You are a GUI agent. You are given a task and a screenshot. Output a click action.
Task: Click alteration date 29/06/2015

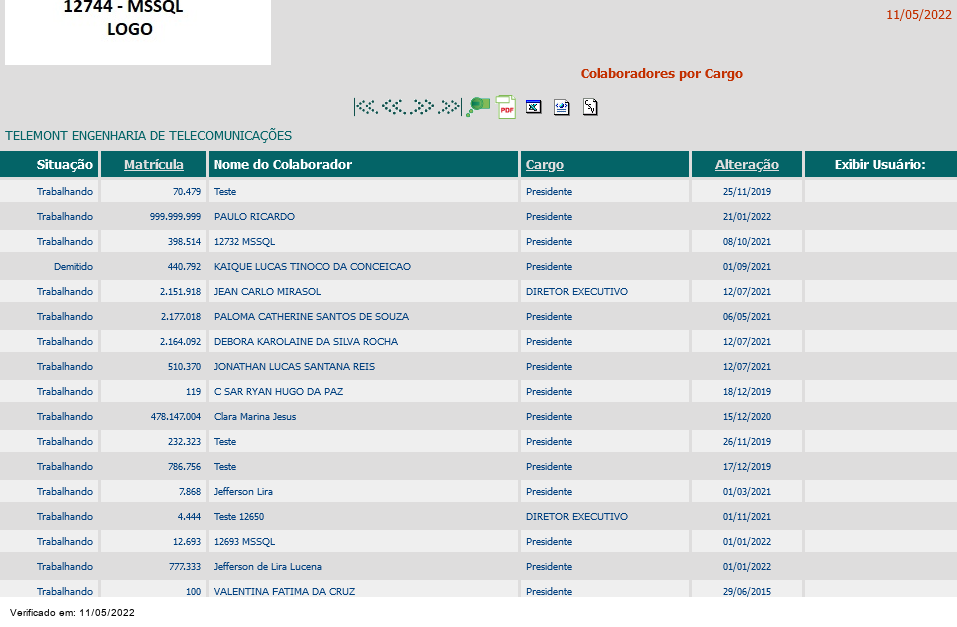[747, 592]
